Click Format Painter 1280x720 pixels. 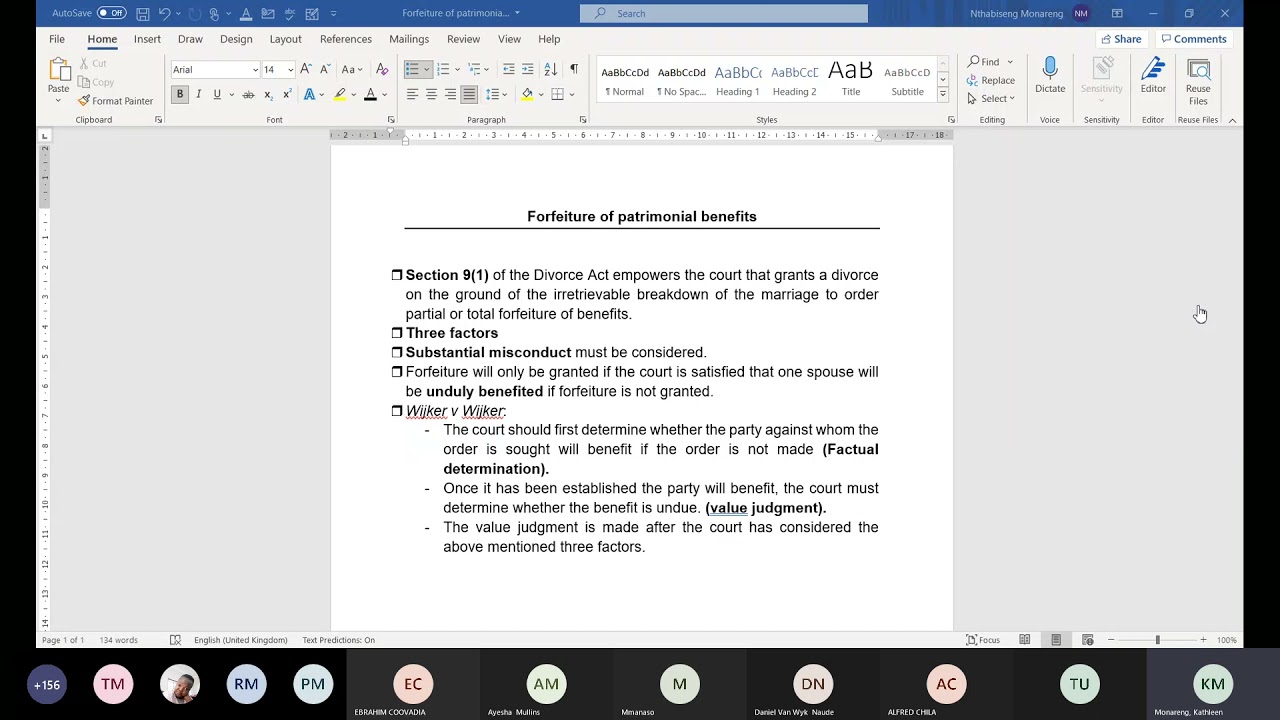point(116,101)
